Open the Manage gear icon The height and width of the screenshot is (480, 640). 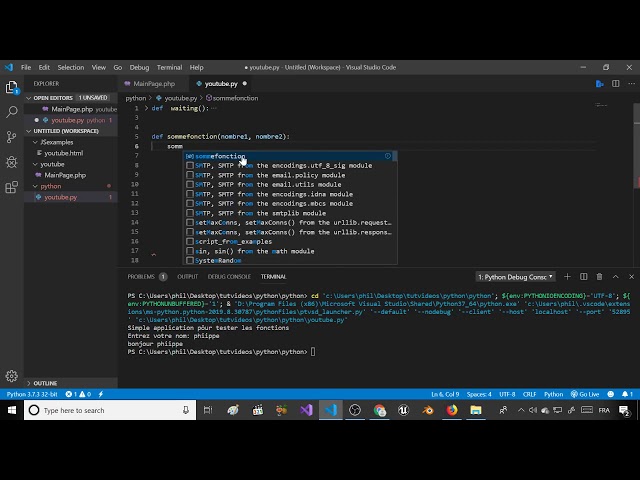[12, 376]
